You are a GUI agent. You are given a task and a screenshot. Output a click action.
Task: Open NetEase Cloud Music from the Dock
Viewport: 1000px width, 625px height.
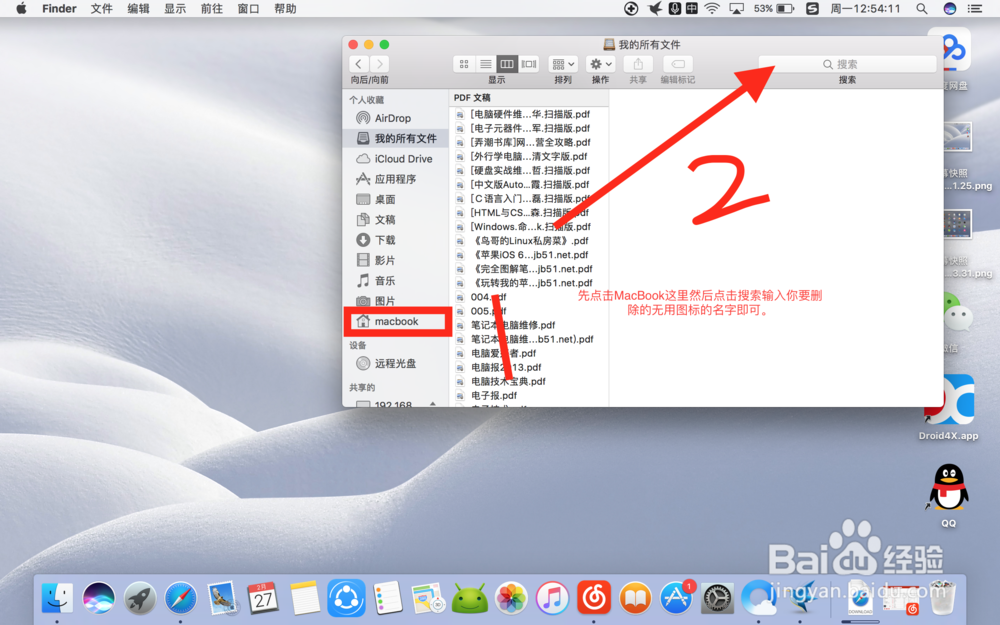594,598
